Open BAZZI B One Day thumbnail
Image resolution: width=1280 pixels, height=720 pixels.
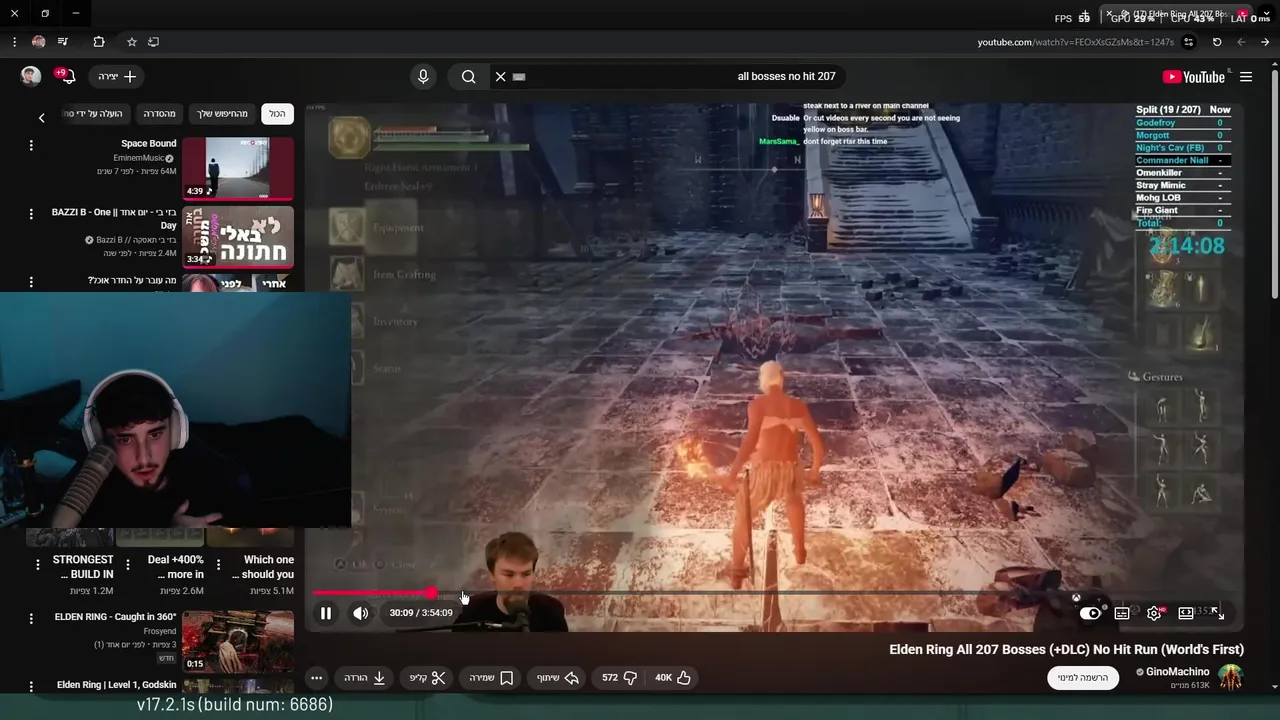pyautogui.click(x=238, y=237)
